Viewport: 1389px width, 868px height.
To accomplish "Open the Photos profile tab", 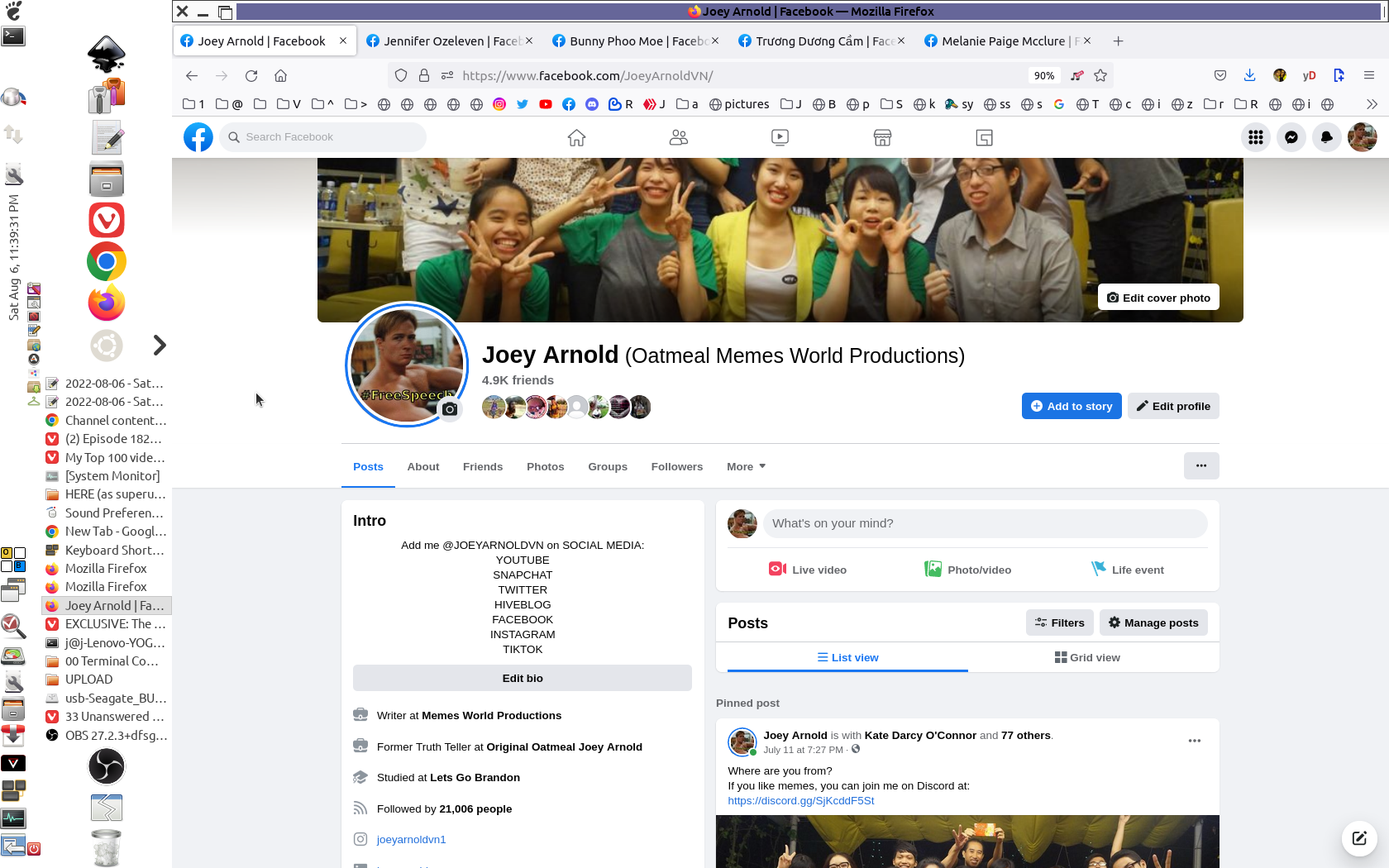I will point(546,467).
